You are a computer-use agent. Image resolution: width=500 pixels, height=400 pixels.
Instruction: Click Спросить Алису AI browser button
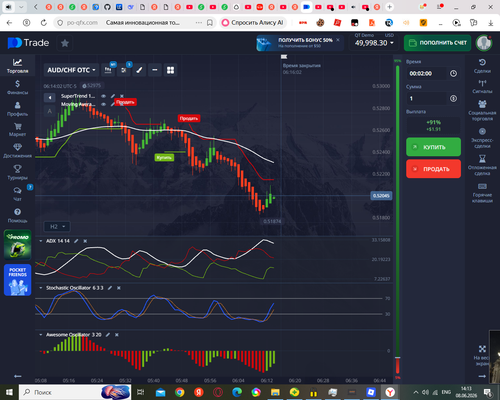253,22
